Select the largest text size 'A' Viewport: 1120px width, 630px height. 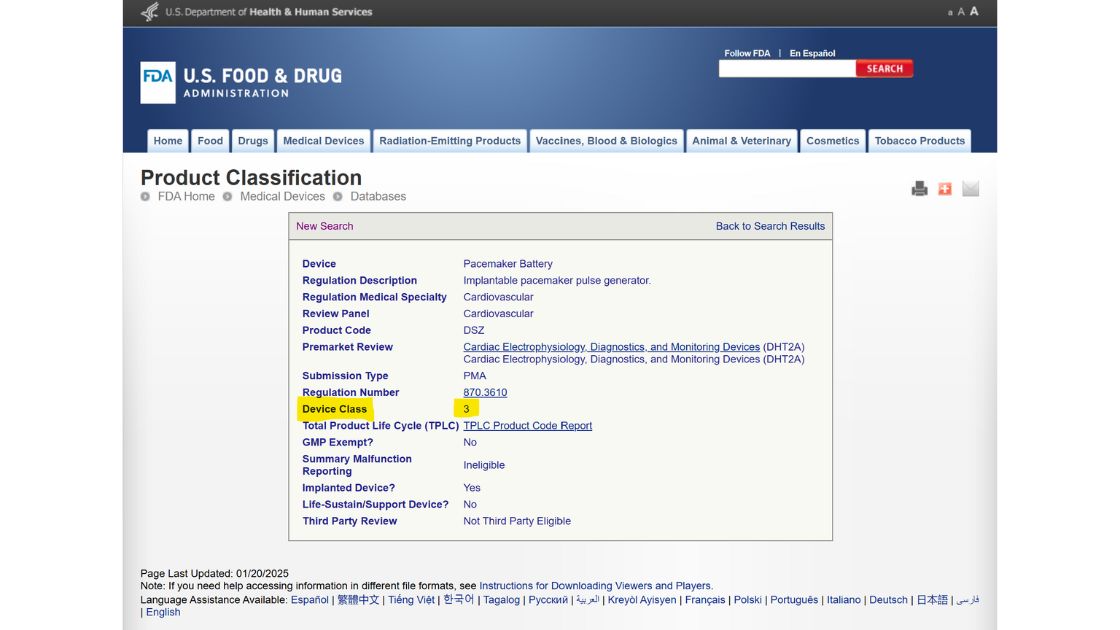click(974, 12)
